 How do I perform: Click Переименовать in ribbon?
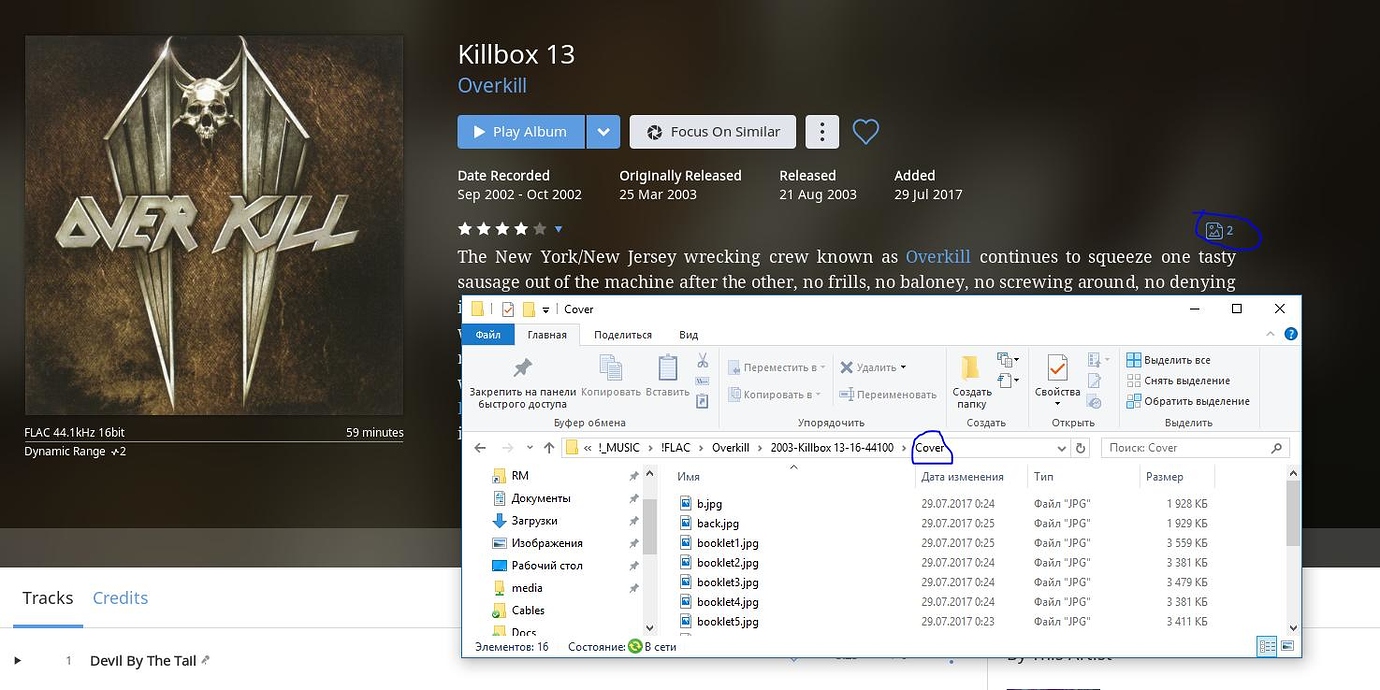888,394
